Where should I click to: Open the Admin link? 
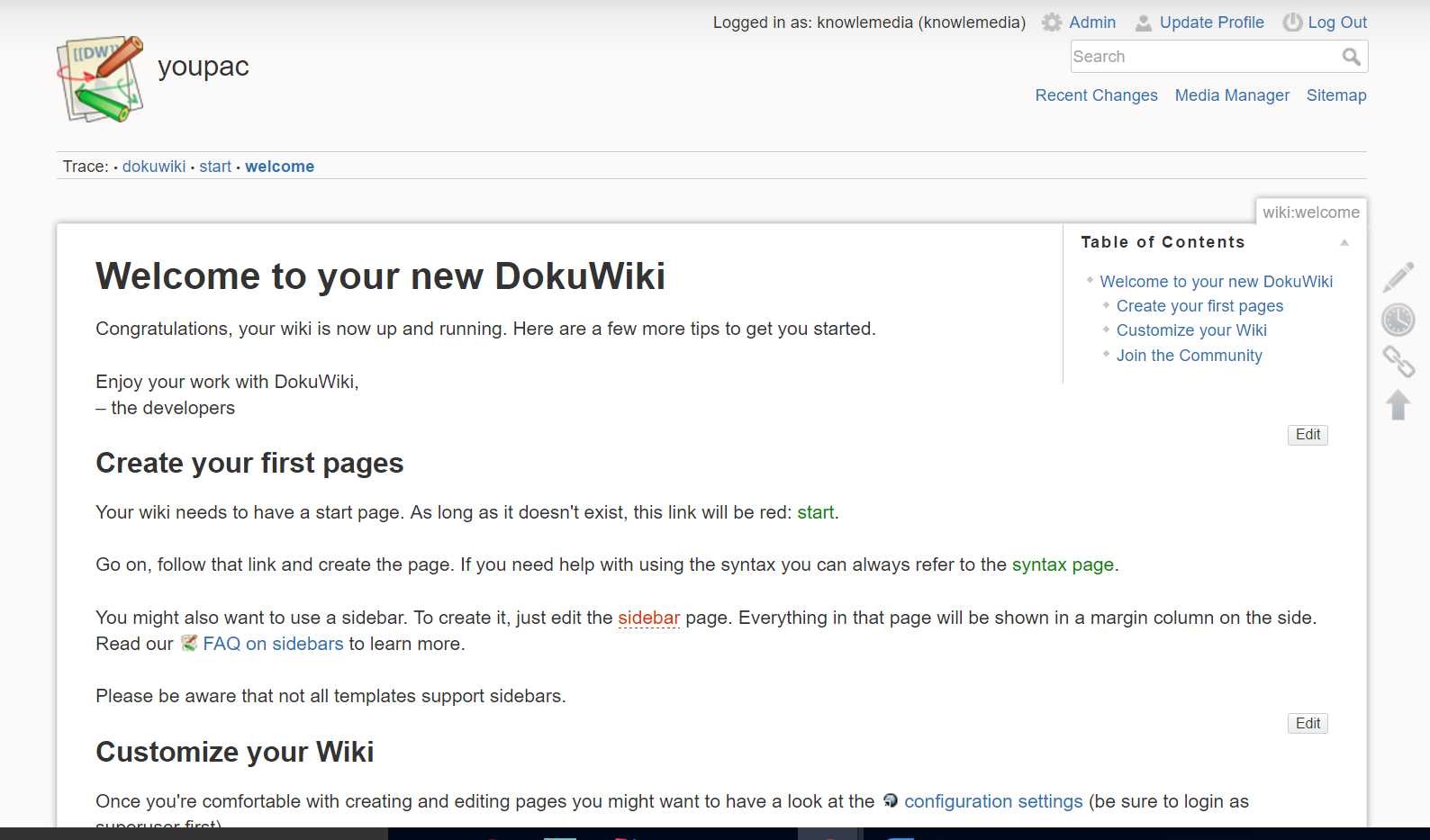[x=1092, y=23]
